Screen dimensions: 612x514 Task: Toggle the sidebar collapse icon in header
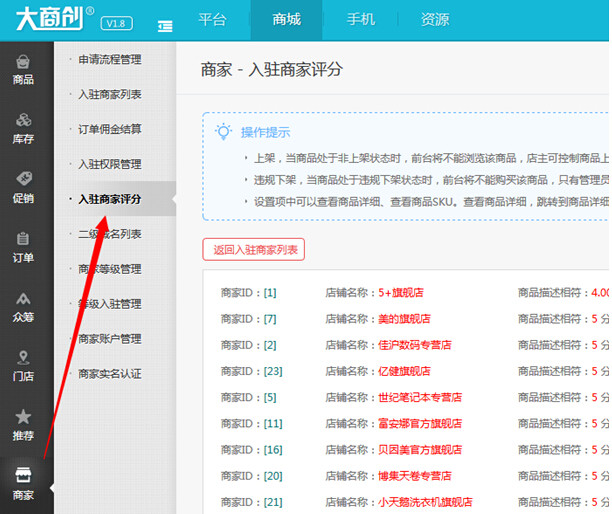[x=165, y=27]
